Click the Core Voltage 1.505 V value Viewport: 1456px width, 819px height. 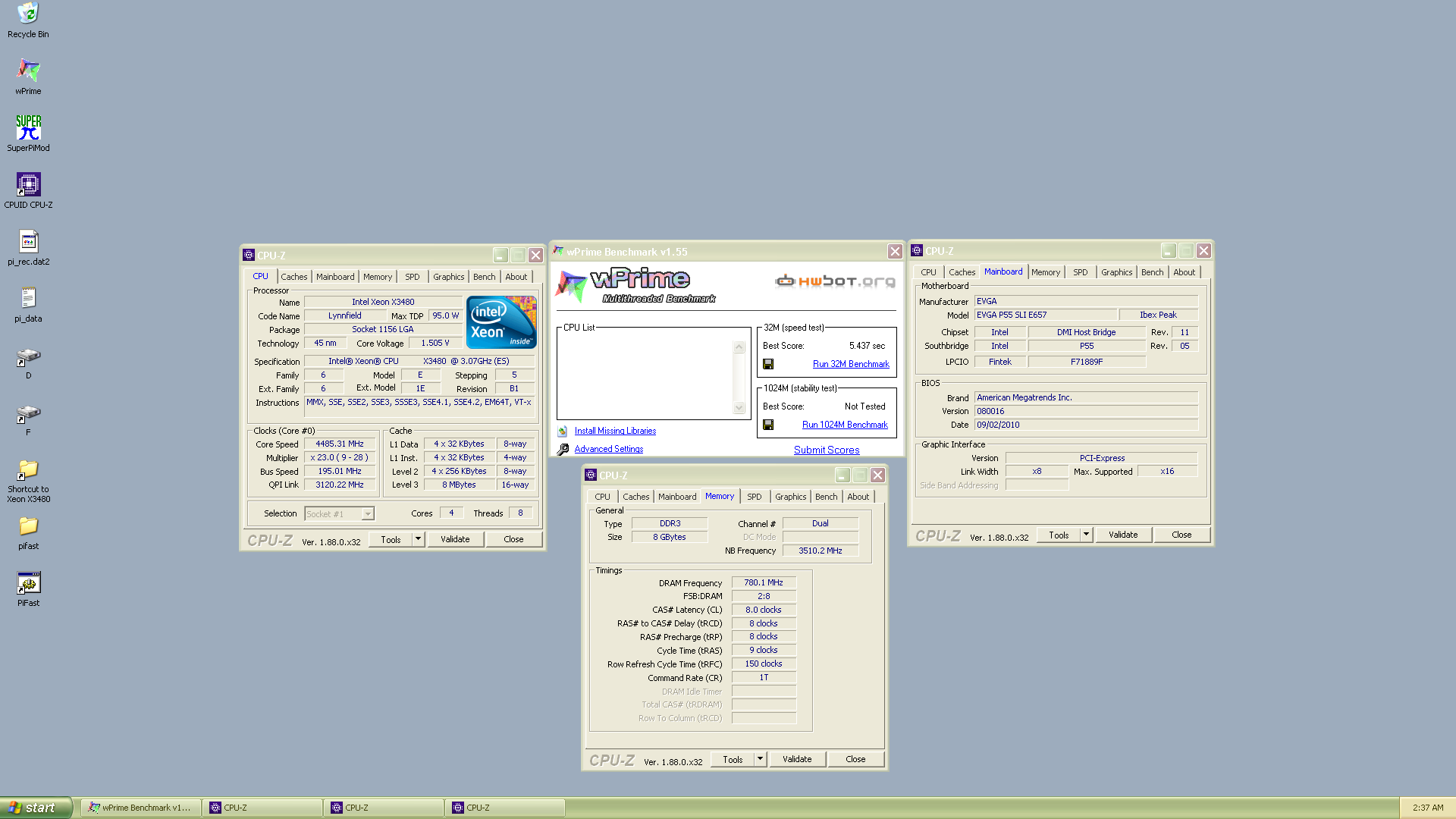435,343
